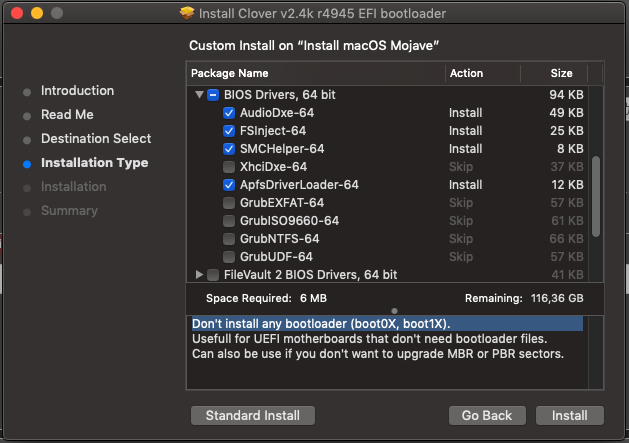
Task: Click the Skip action for XhciDxe-64
Action: tap(461, 167)
